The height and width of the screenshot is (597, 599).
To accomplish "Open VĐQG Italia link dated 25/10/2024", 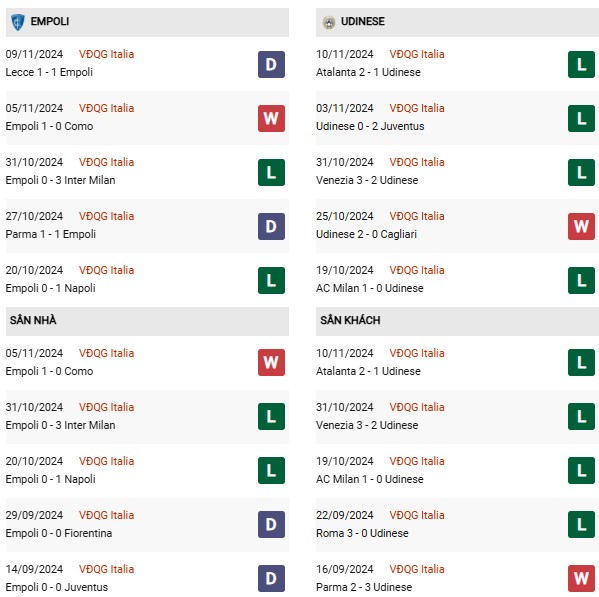I will click(417, 216).
